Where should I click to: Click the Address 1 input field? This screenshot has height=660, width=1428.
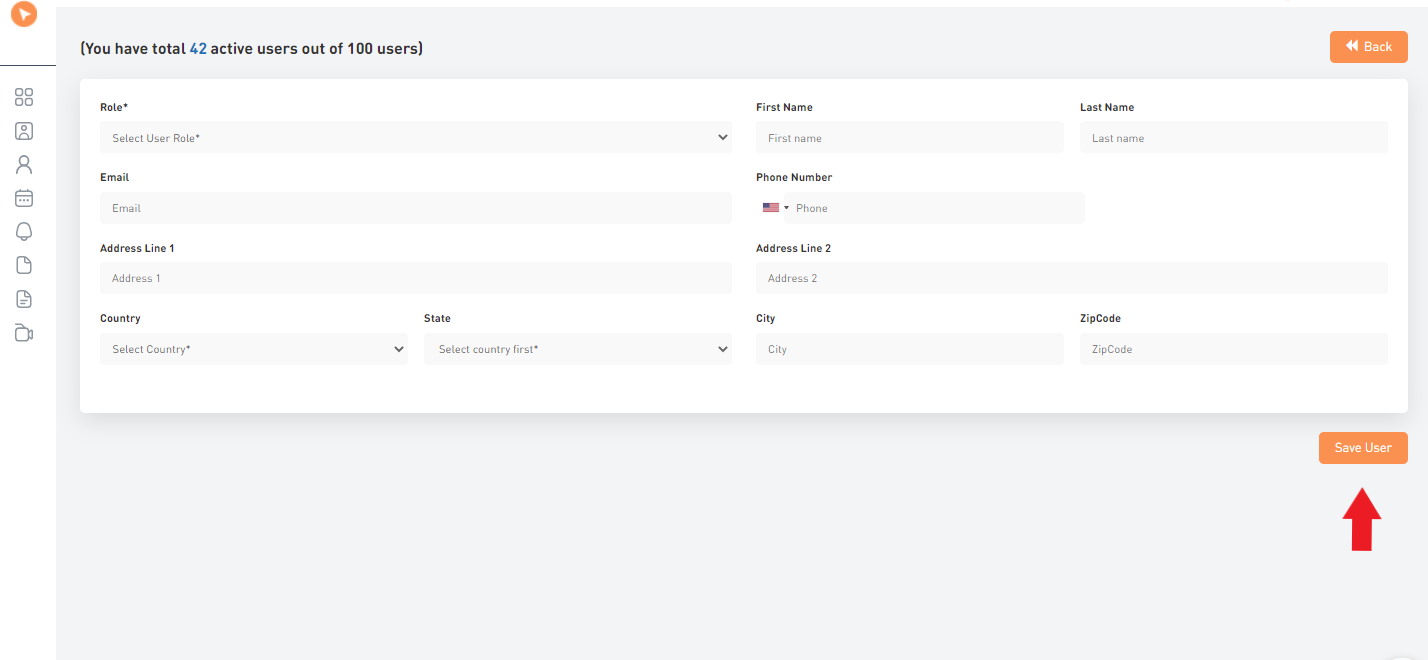(x=415, y=277)
